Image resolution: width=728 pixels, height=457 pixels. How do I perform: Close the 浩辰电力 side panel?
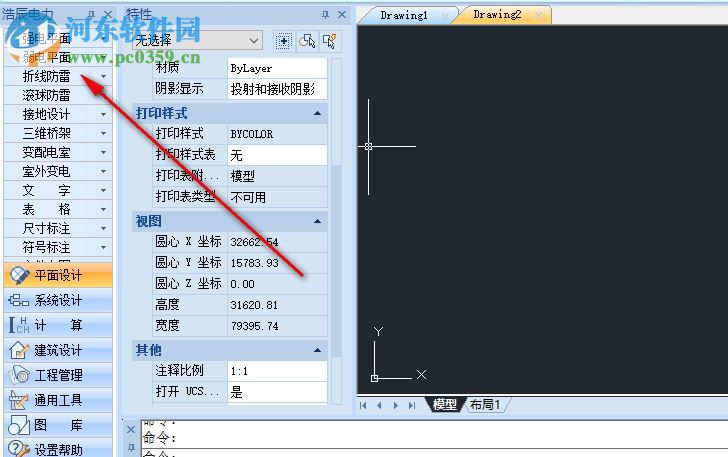pos(108,15)
